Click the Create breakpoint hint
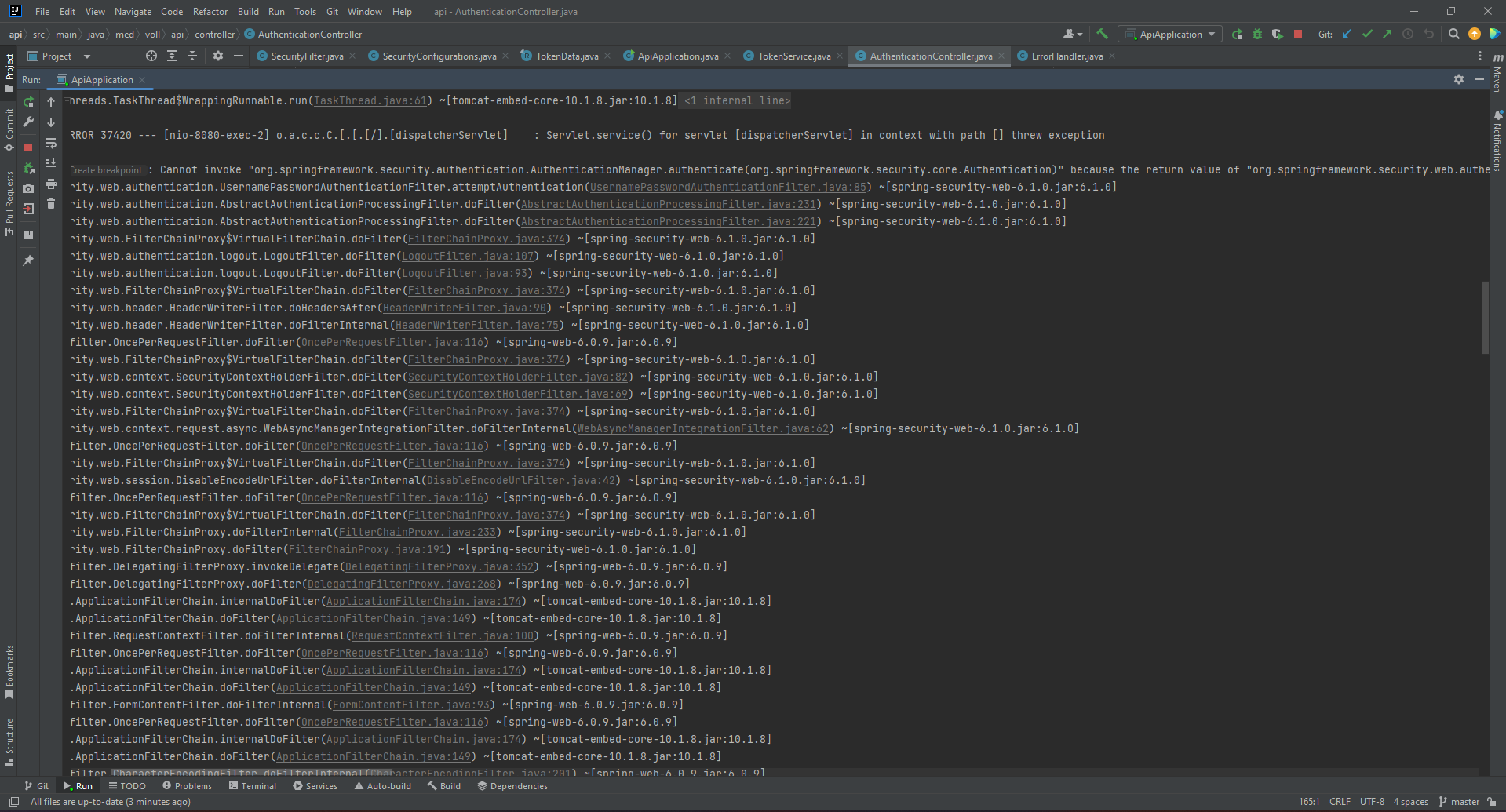1506x812 pixels. click(108, 170)
